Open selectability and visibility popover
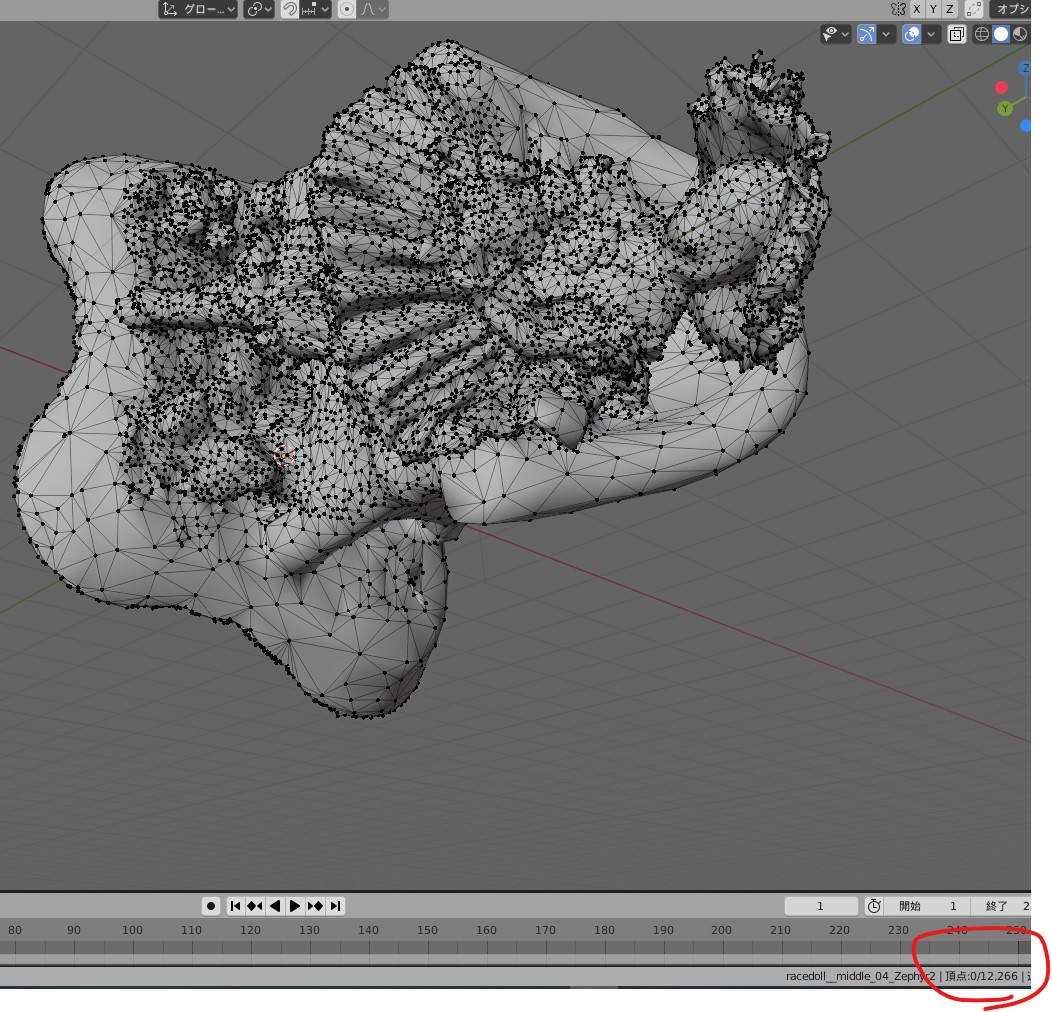This screenshot has height=1012, width=1052. coord(835,34)
